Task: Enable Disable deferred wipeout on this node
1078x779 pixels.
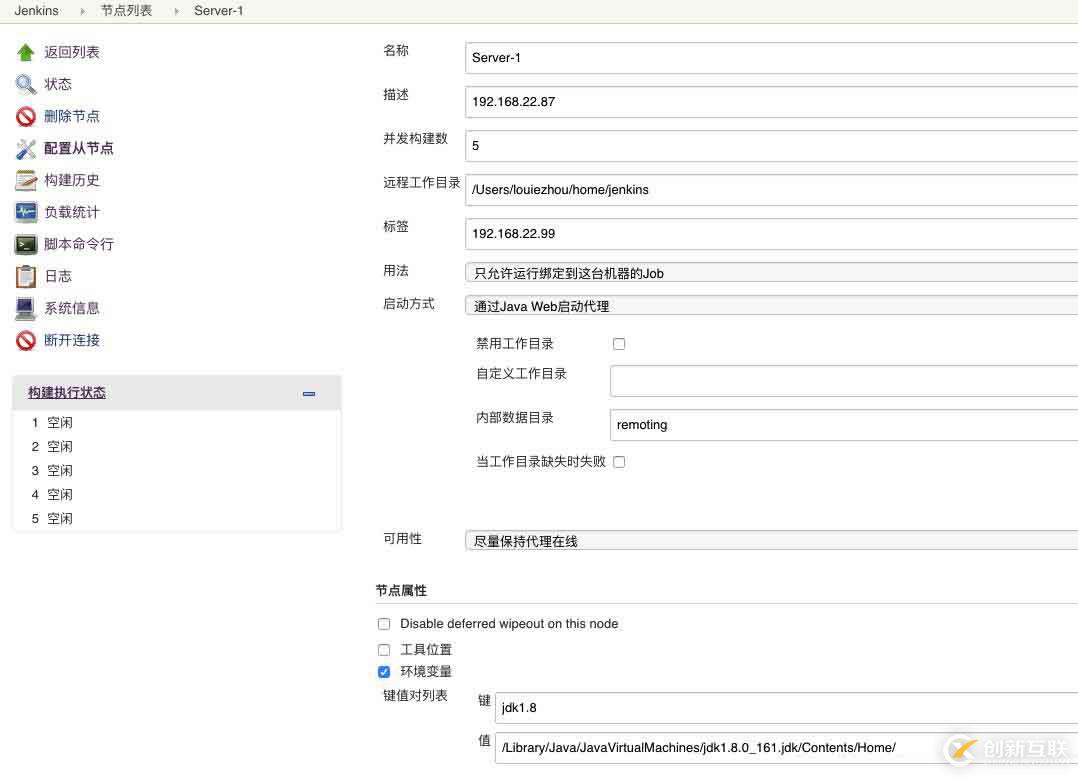Action: tap(384, 624)
